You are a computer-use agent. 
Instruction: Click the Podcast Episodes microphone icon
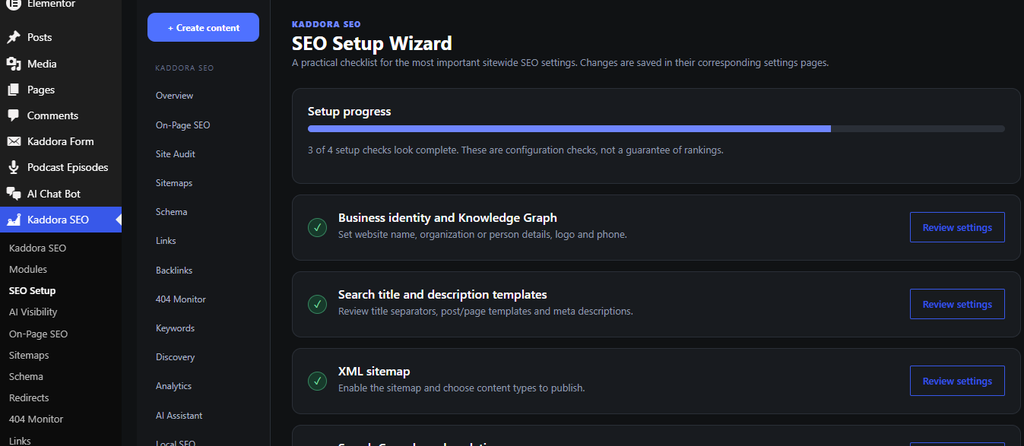pyautogui.click(x=14, y=167)
